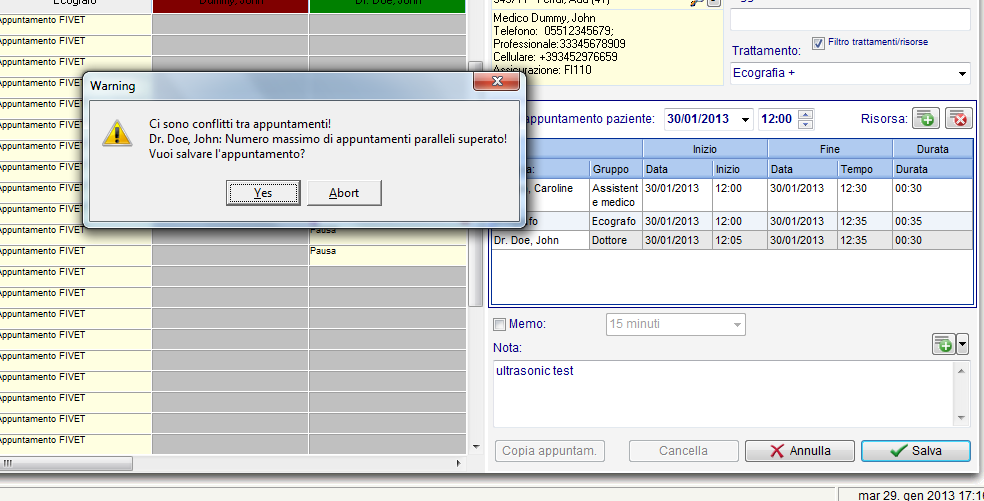Click the Inizio column group header
The image size is (984, 501).
tap(705, 149)
